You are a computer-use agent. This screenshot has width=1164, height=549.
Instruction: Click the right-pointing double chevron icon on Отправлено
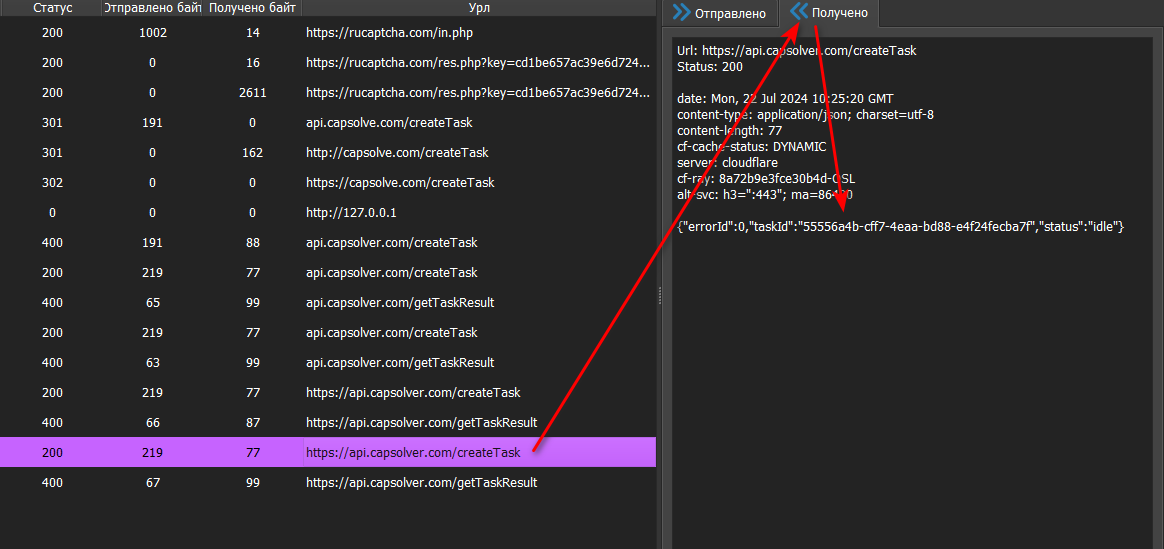(681, 13)
